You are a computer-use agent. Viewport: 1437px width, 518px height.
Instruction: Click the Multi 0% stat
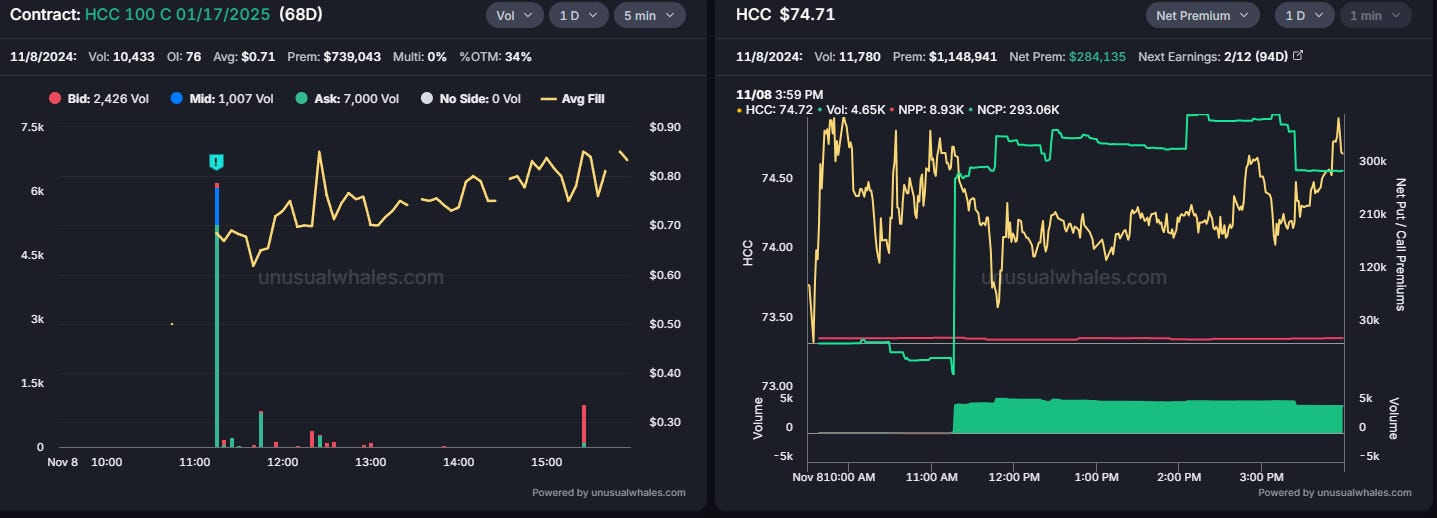tap(420, 57)
